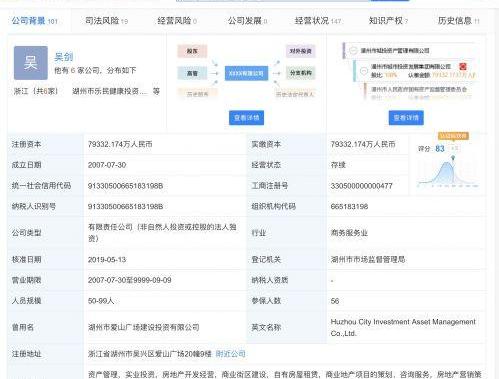Image resolution: width=499 pixels, height=379 pixels.
Task: Click the small tag box next to score 83
Action: point(454,149)
